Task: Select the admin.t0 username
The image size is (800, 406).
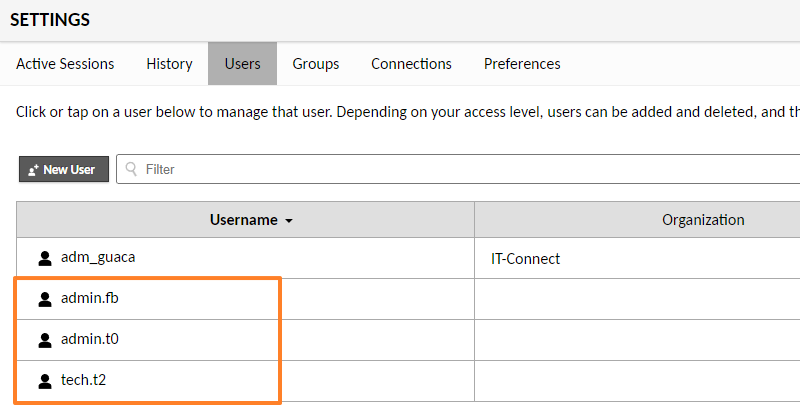Action: coord(90,340)
